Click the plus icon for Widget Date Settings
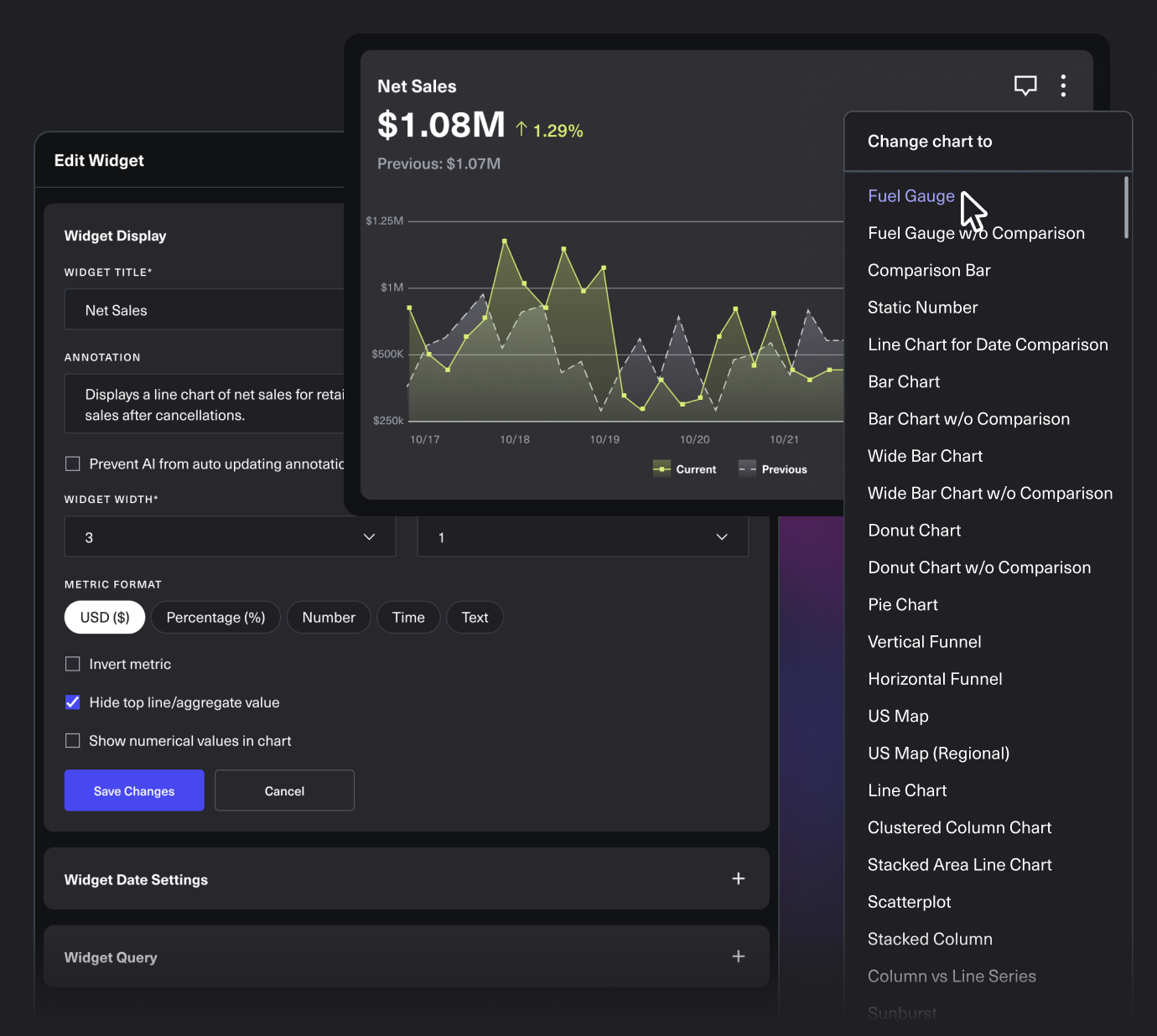Viewport: 1157px width, 1036px height. coord(738,878)
